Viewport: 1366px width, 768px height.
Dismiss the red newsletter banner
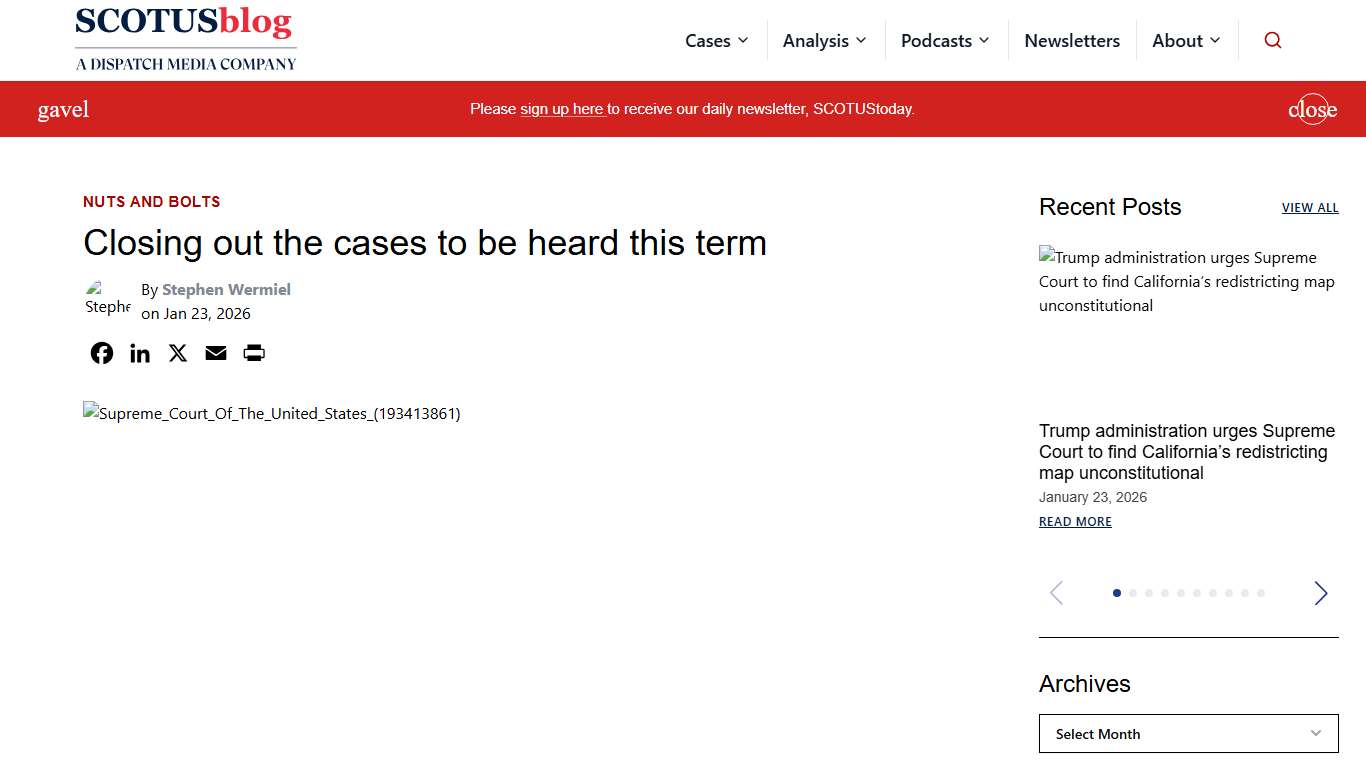[x=1312, y=109]
